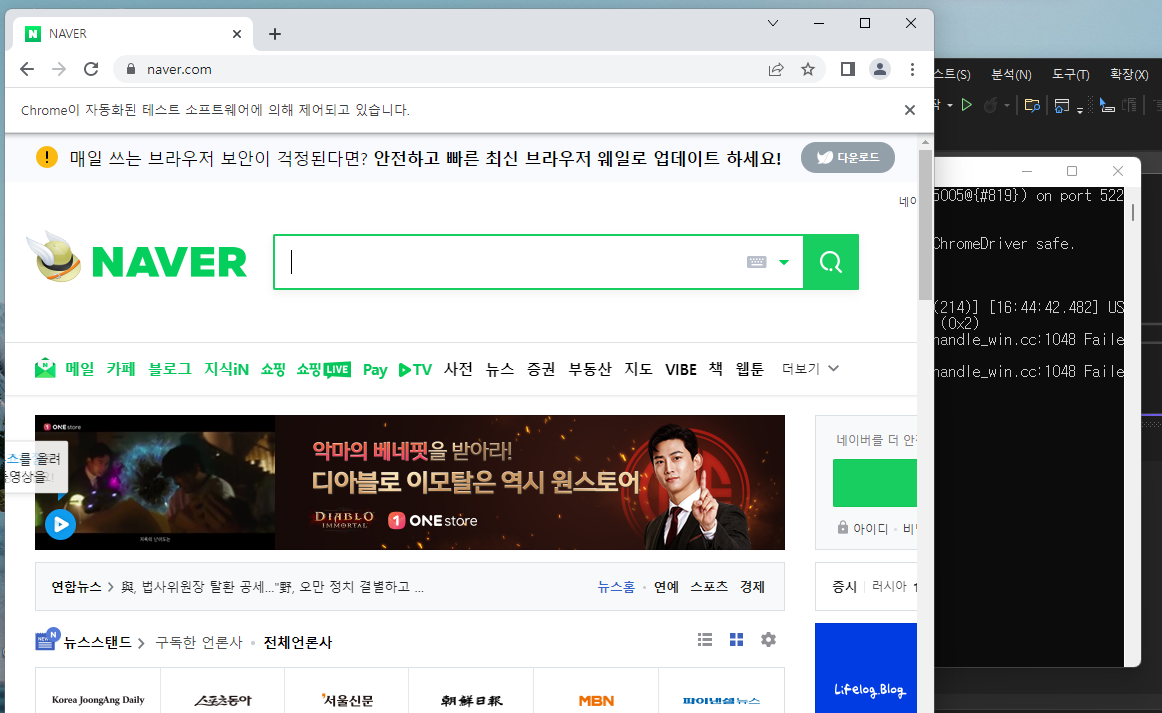The image size is (1162, 713).
Task: Click the share this page icon
Action: [776, 69]
